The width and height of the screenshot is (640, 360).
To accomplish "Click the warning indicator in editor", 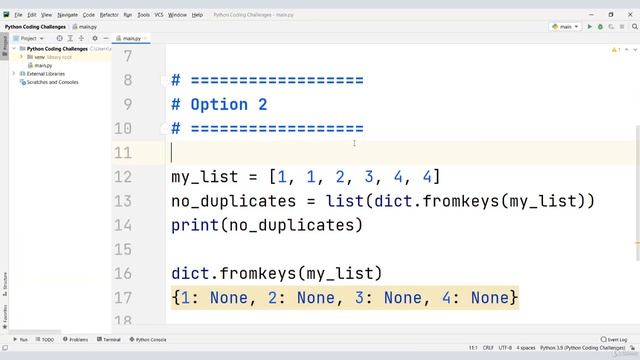I will [616, 50].
